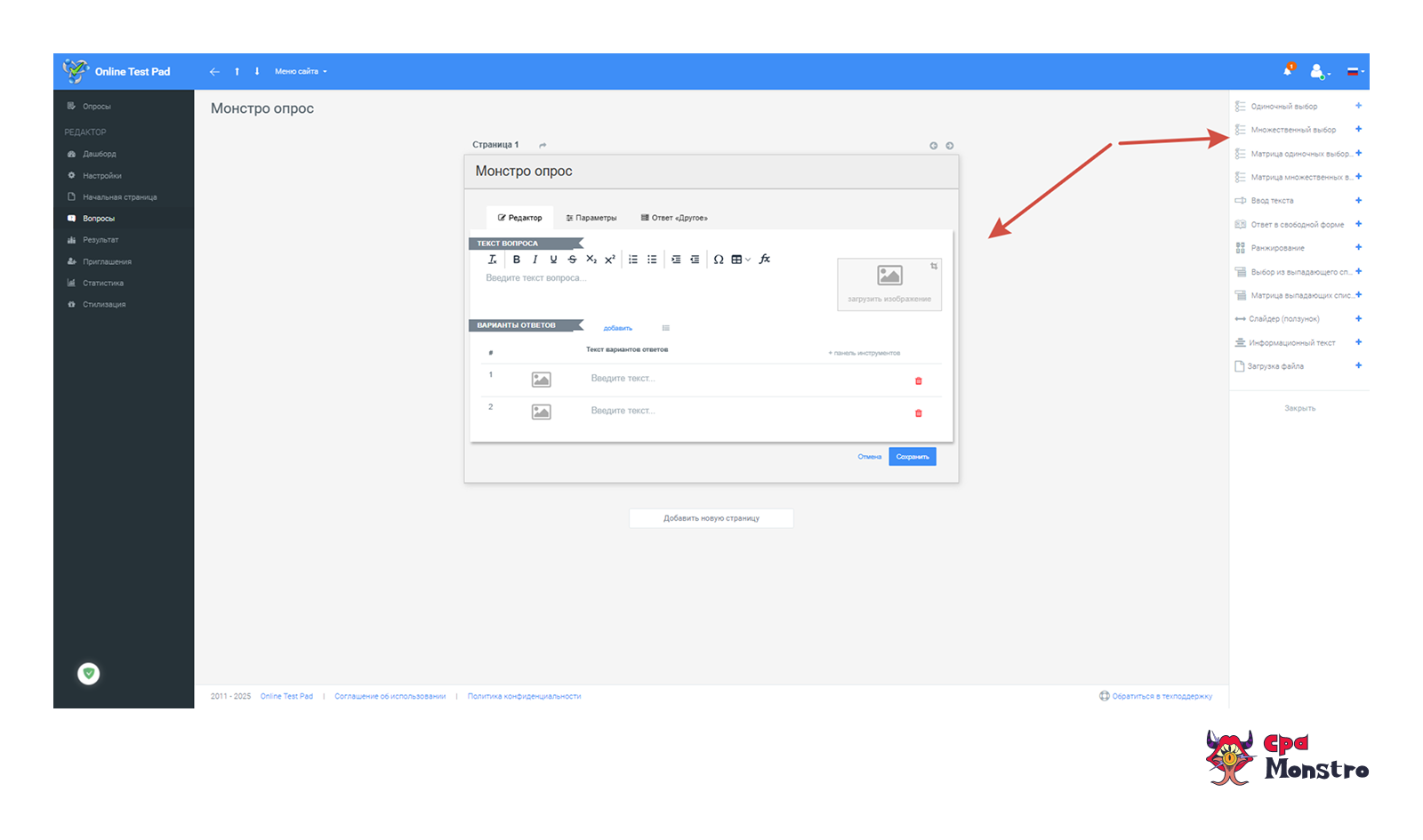The image size is (1423, 840).
Task: Insert a bulleted list
Action: point(652,260)
